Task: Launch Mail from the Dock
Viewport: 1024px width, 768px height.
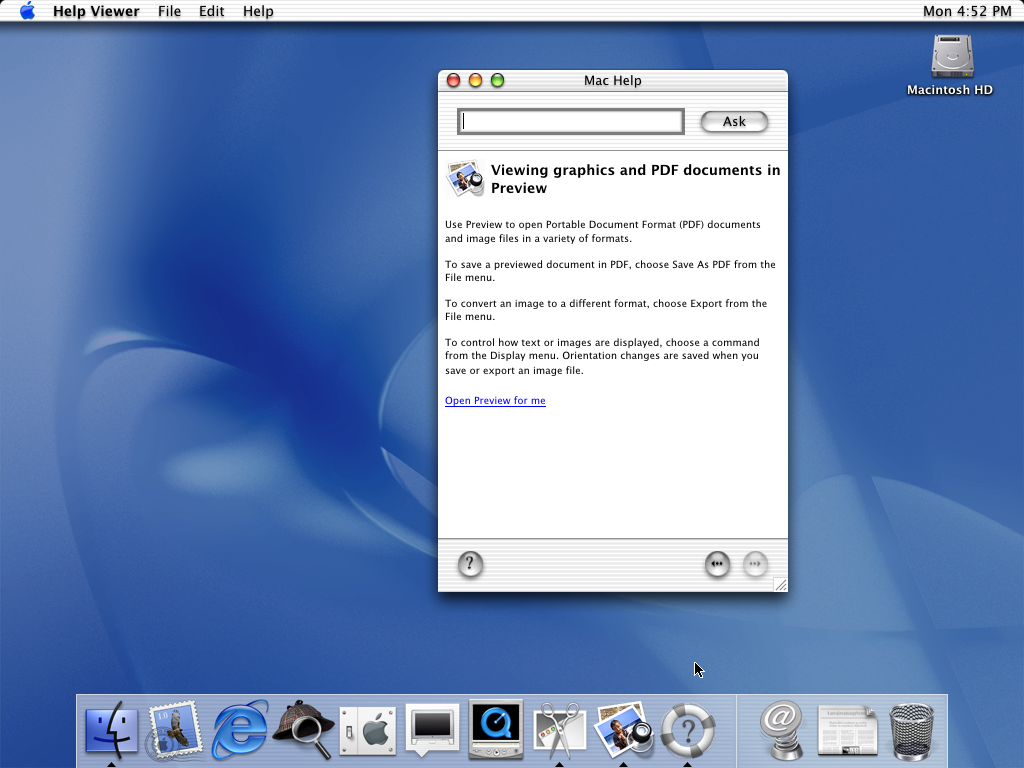Action: click(x=175, y=729)
